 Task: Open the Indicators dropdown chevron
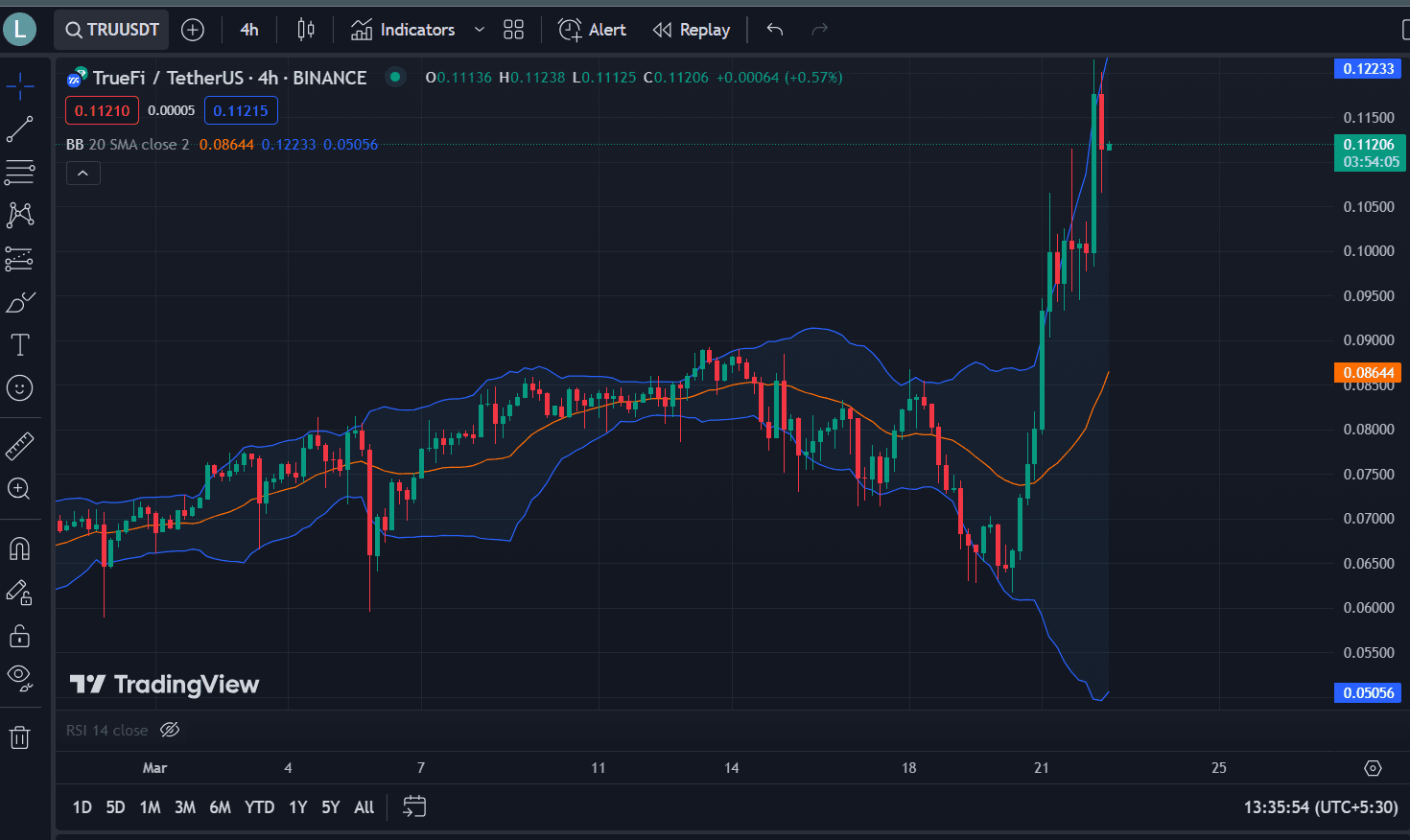480,30
